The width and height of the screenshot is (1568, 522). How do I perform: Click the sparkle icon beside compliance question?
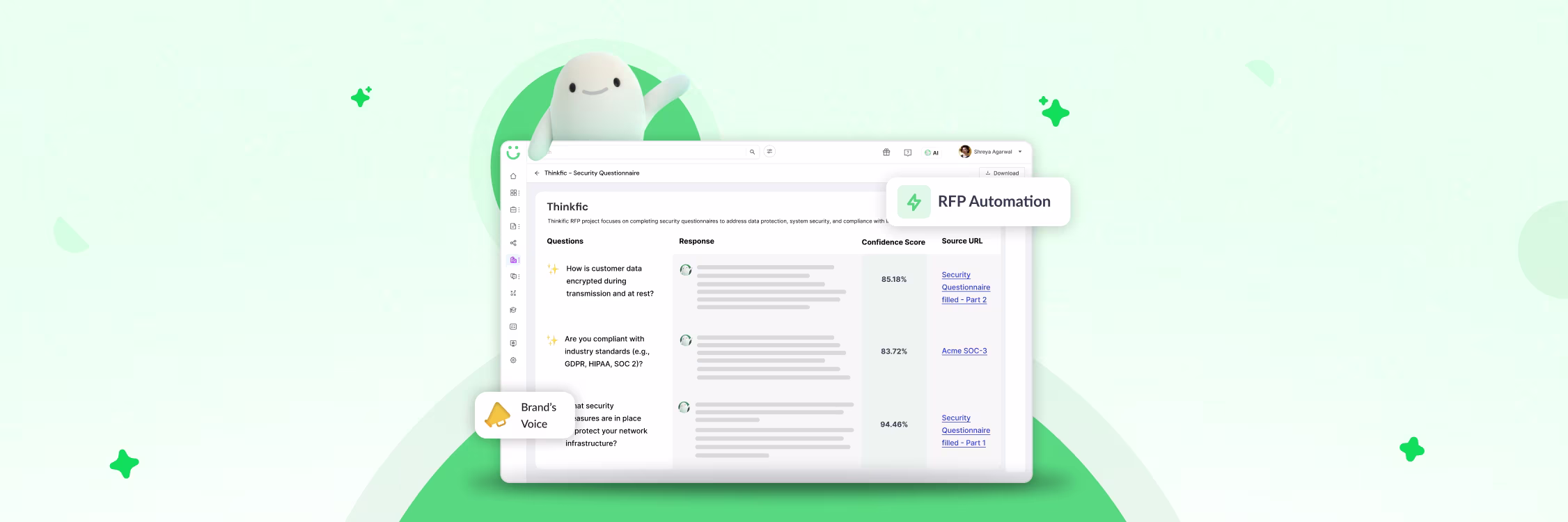click(552, 340)
